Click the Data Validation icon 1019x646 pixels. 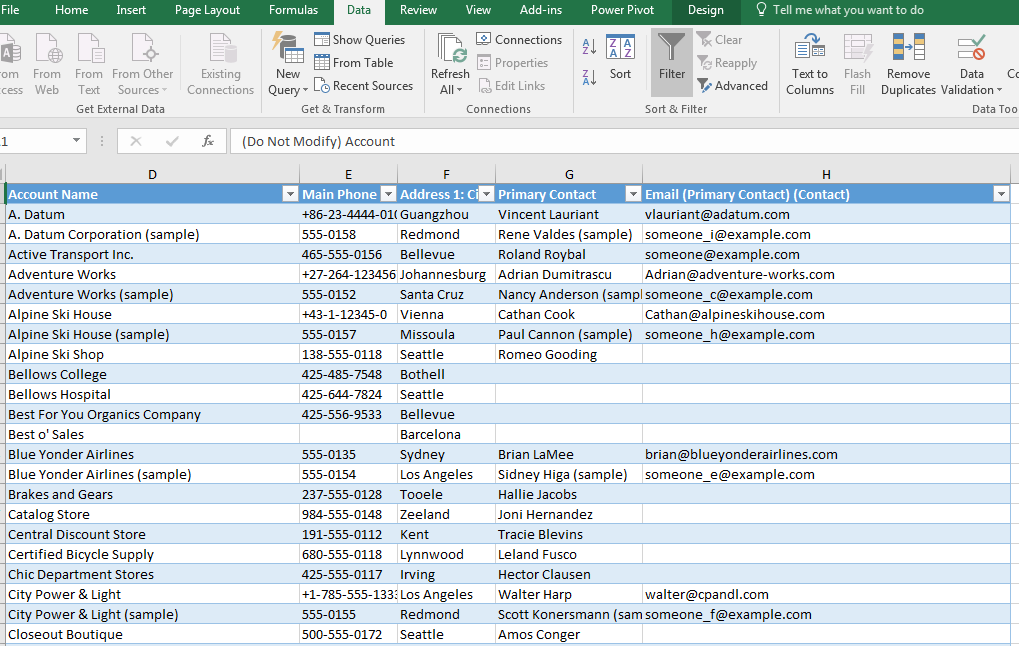tap(972, 49)
